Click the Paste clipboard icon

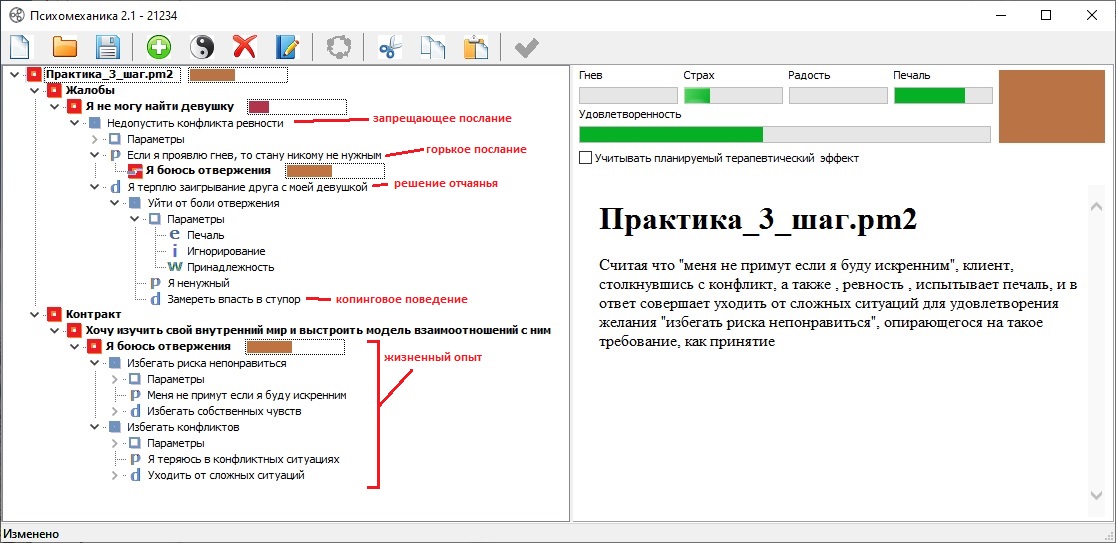[476, 46]
